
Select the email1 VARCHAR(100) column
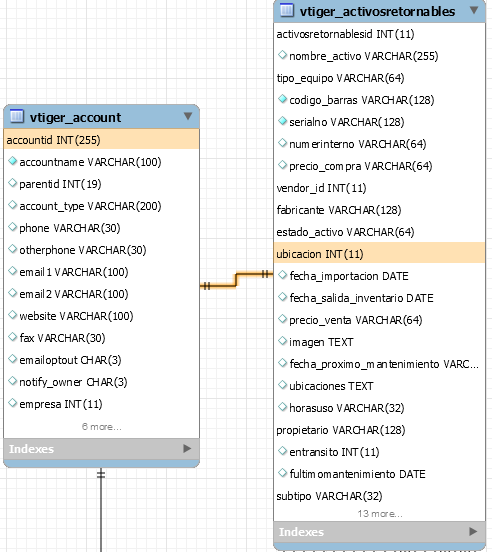pyautogui.click(x=102, y=272)
